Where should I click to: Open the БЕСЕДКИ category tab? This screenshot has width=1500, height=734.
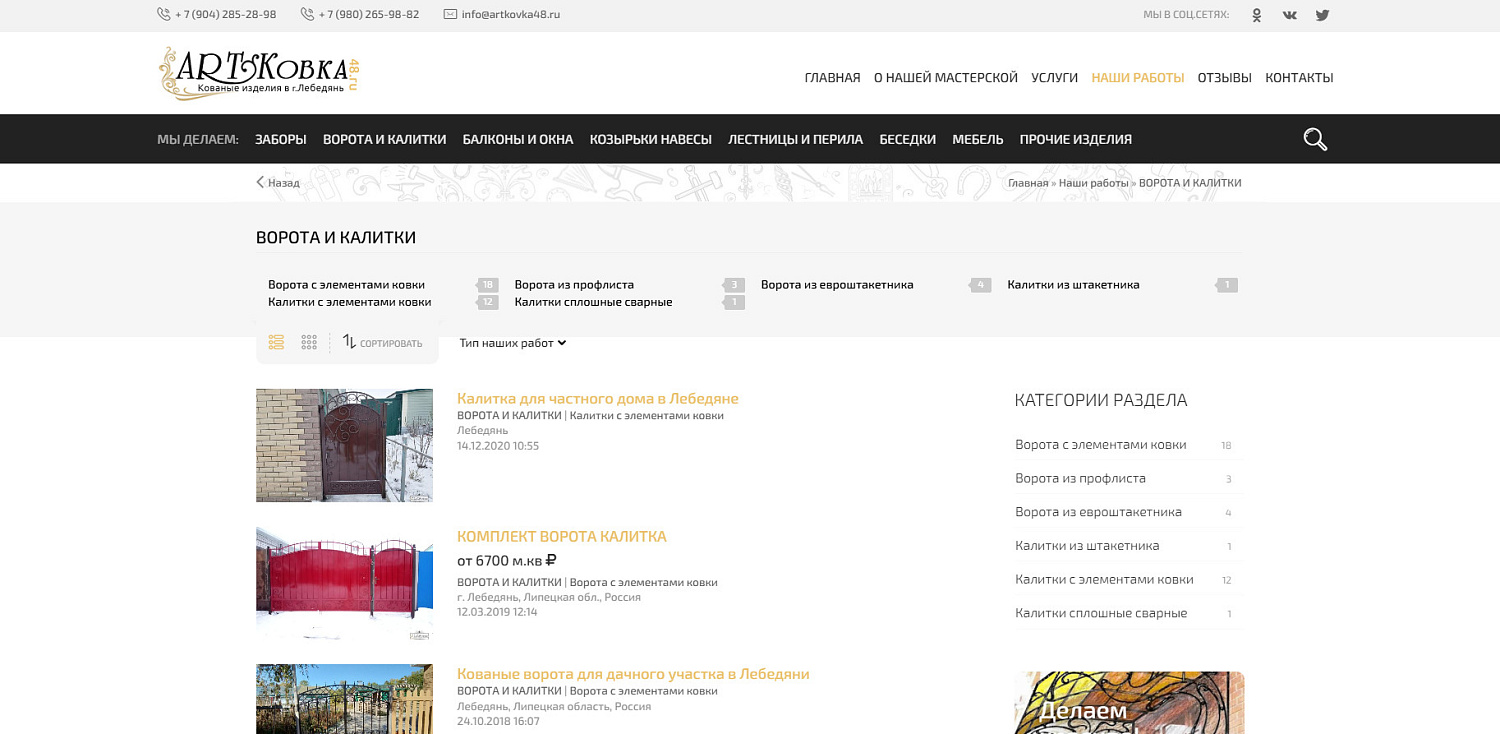tap(906, 139)
